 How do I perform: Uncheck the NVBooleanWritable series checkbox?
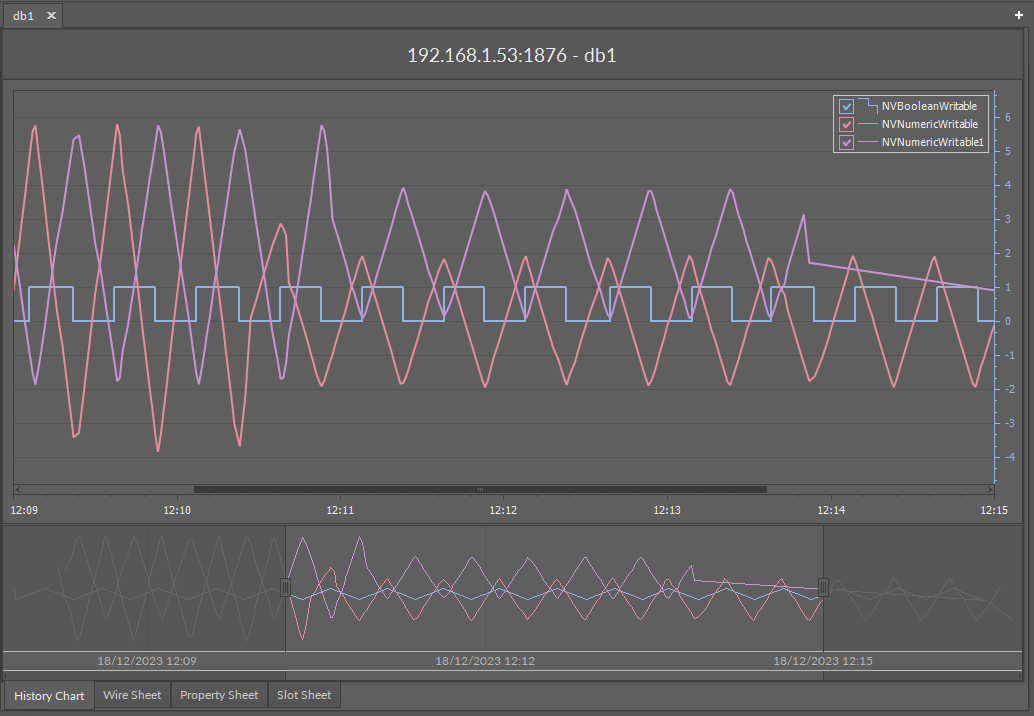[x=846, y=106]
